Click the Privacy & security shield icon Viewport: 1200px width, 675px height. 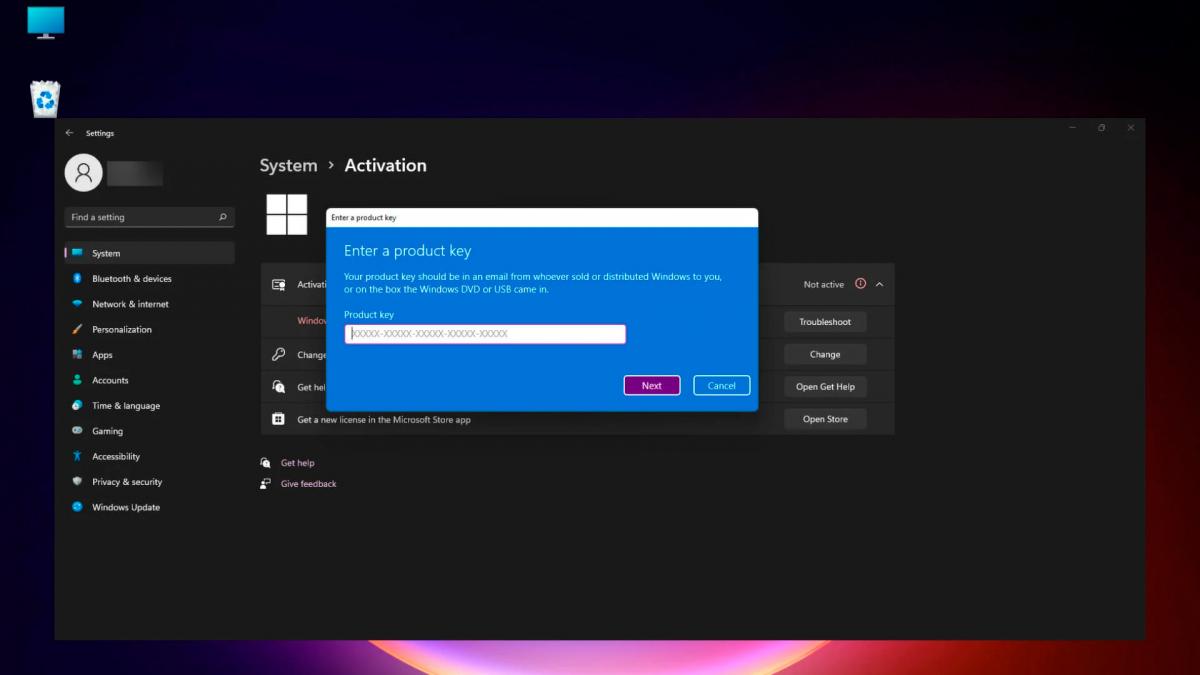[77, 482]
